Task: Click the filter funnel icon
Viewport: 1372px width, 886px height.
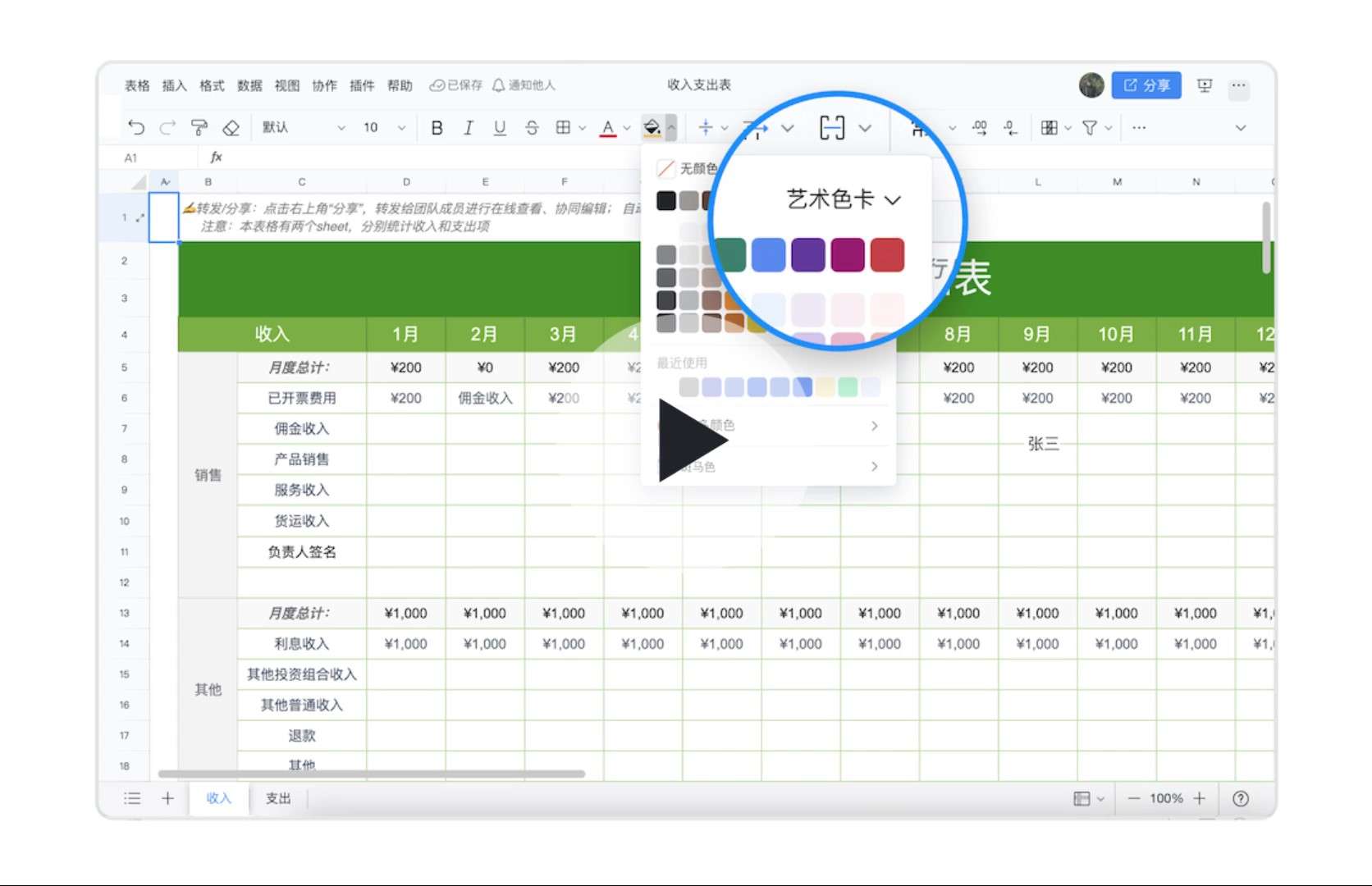Action: (x=1090, y=127)
